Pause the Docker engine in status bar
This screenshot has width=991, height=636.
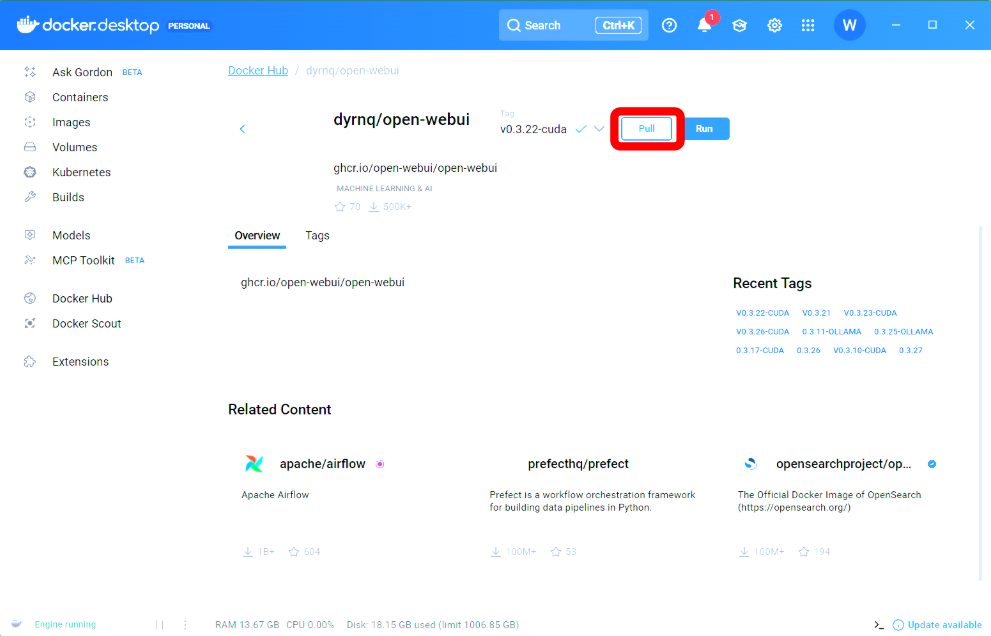click(x=158, y=625)
